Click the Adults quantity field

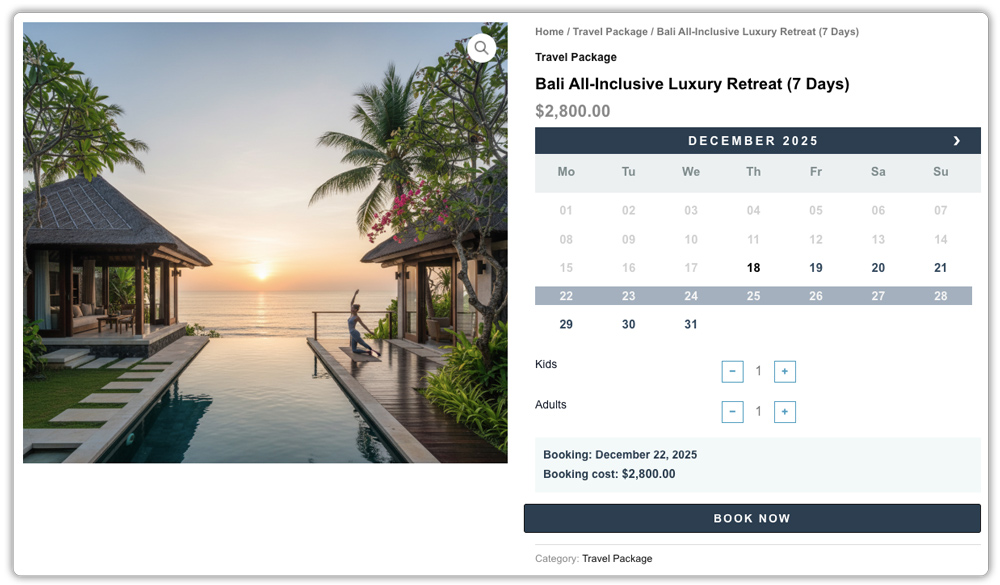pyautogui.click(x=759, y=411)
